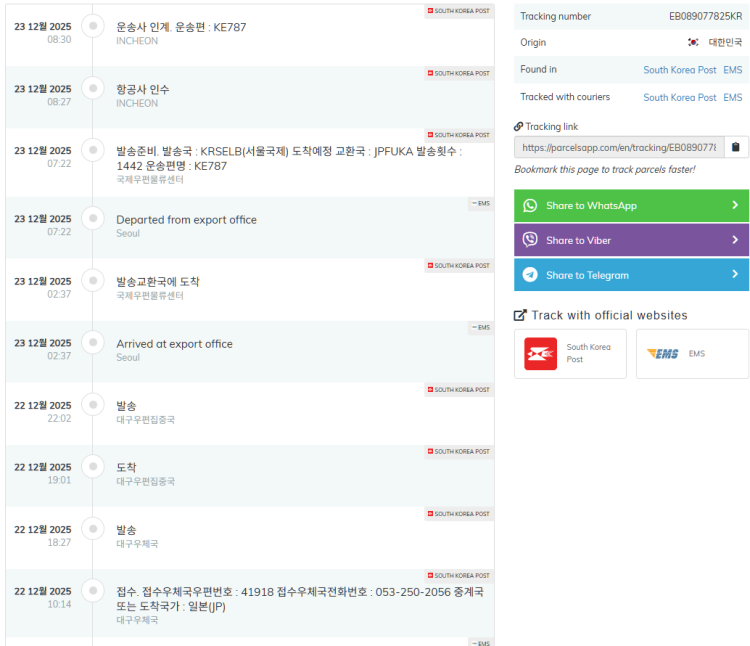This screenshot has height=646, width=750.
Task: Select timeline marker for Departed from export office
Action: 93,219
